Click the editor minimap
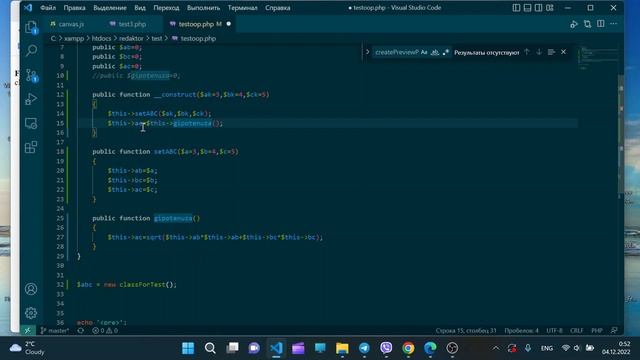Image resolution: width=640 pixels, height=360 pixels. [x=597, y=57]
